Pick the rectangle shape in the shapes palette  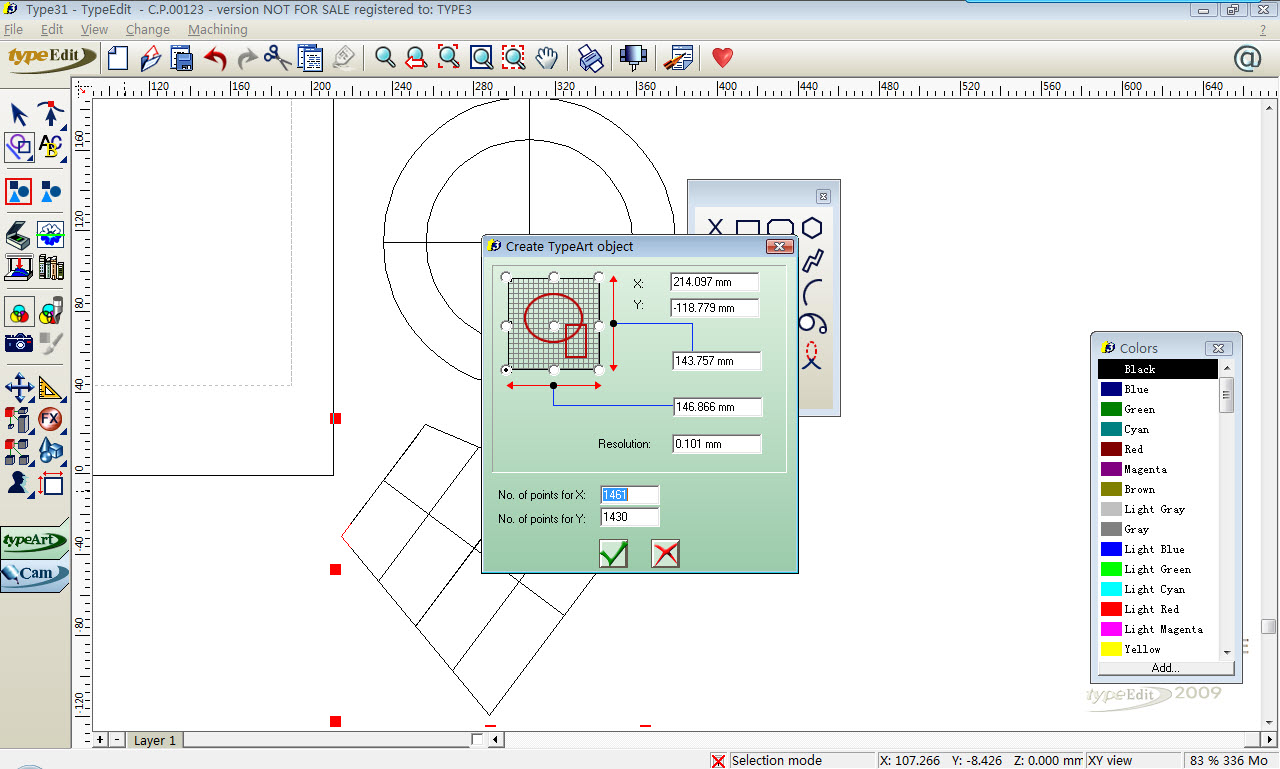pyautogui.click(x=747, y=229)
